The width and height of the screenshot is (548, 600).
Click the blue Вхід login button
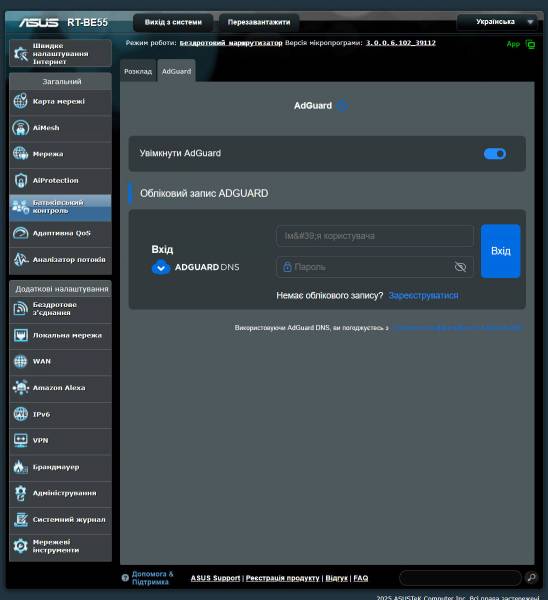(501, 251)
